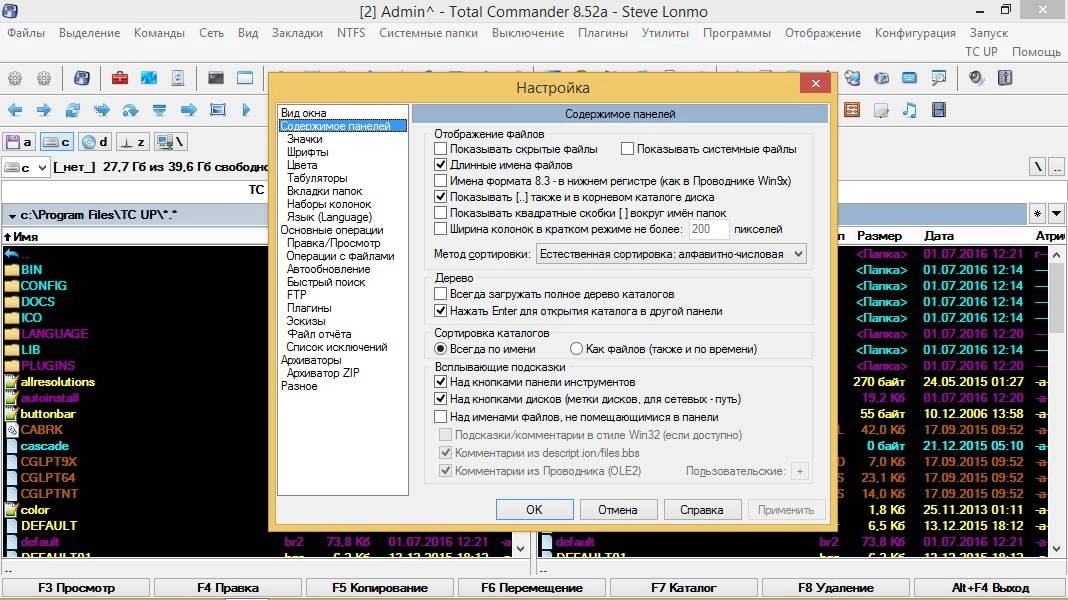Click the brown abacus toolbar icon
This screenshot has height=600, width=1068.
click(x=852, y=110)
